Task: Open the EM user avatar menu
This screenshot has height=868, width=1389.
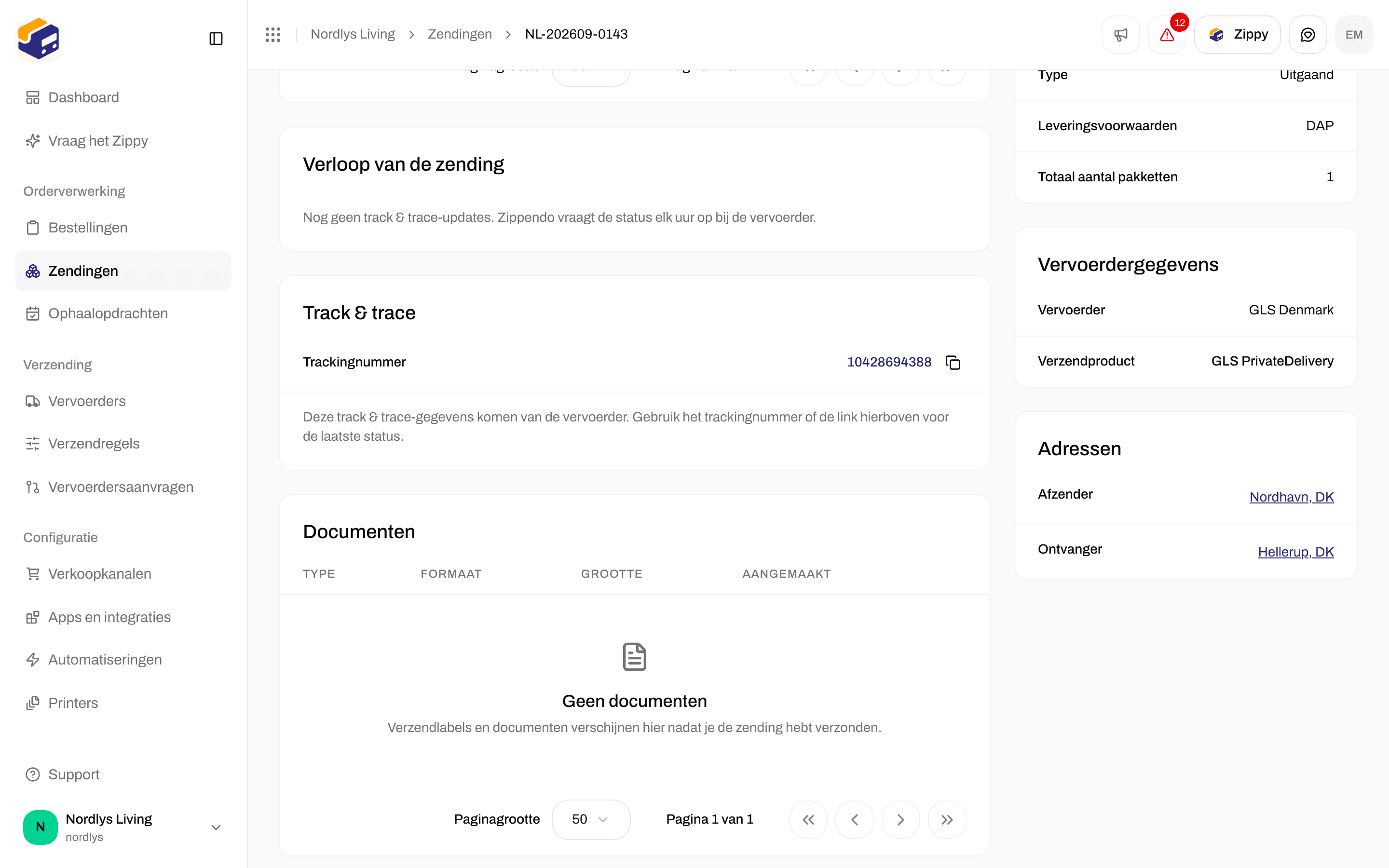Action: 1354,34
